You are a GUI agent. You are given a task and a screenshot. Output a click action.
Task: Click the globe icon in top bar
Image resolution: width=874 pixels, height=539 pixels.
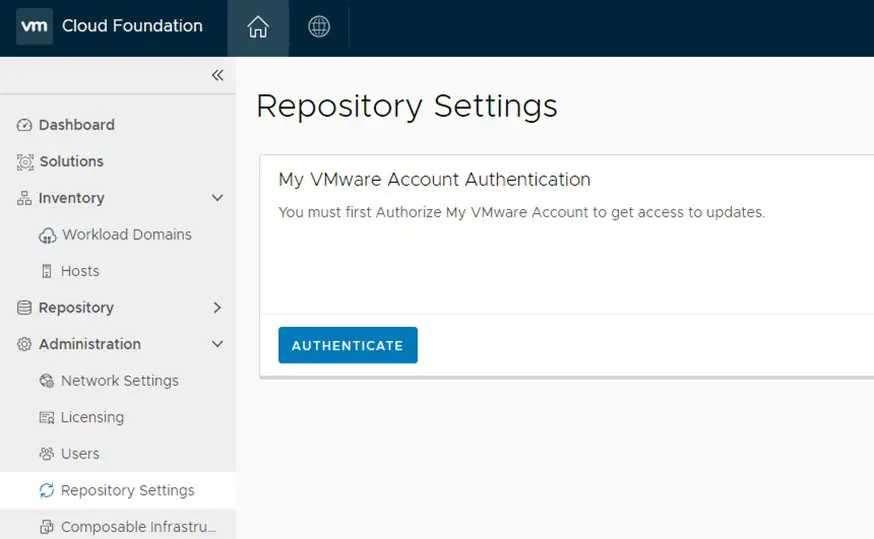pyautogui.click(x=319, y=26)
